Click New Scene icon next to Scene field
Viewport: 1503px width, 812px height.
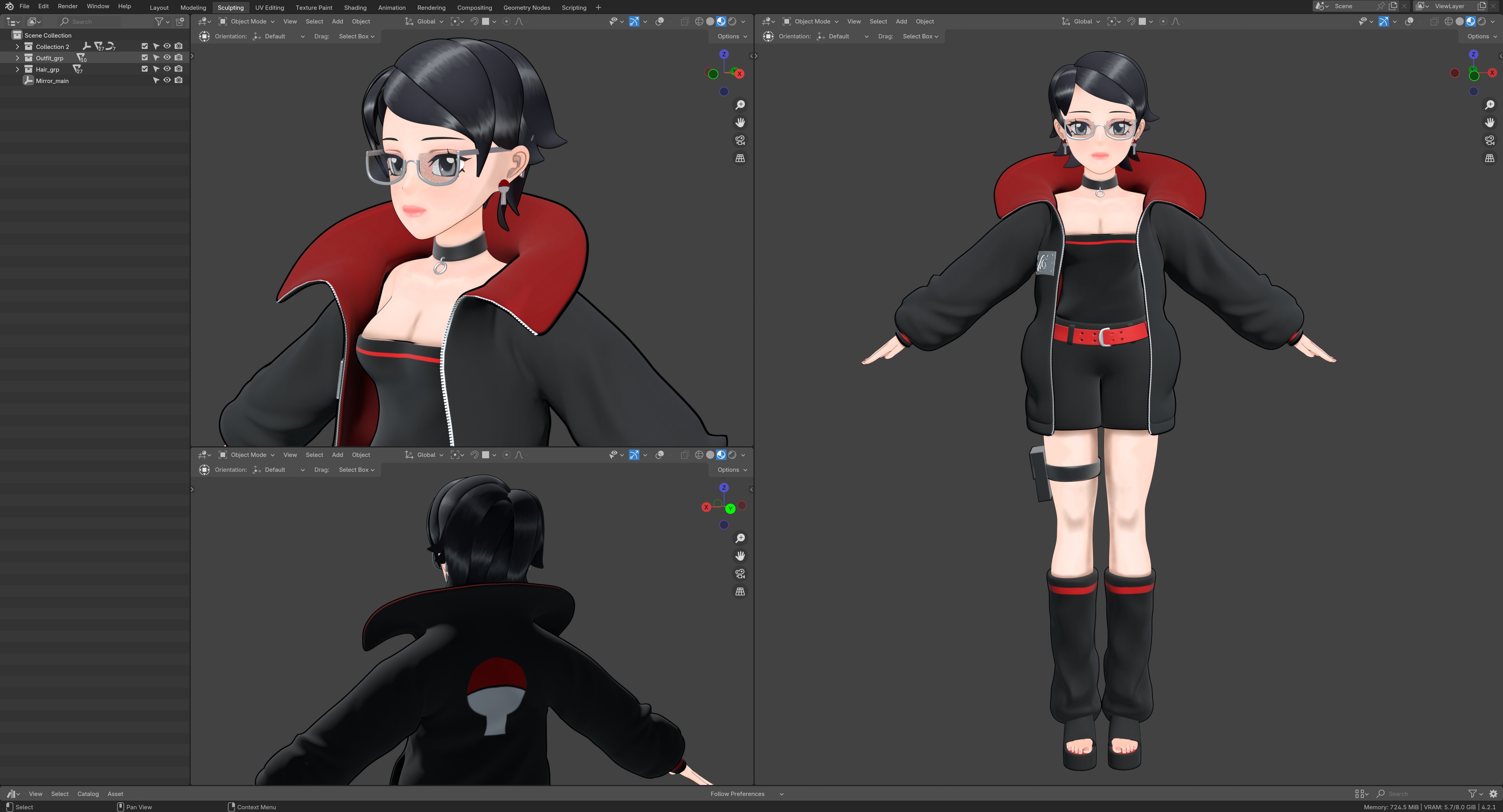(1393, 6)
